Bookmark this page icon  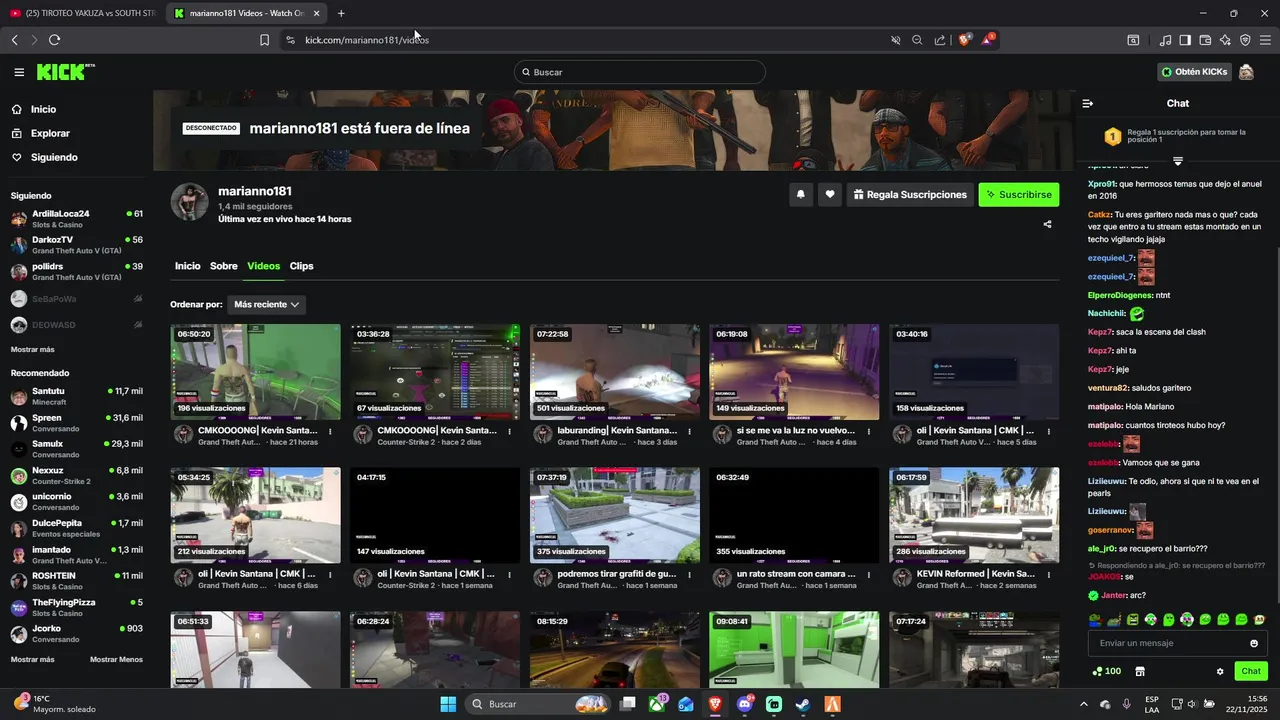(x=264, y=40)
